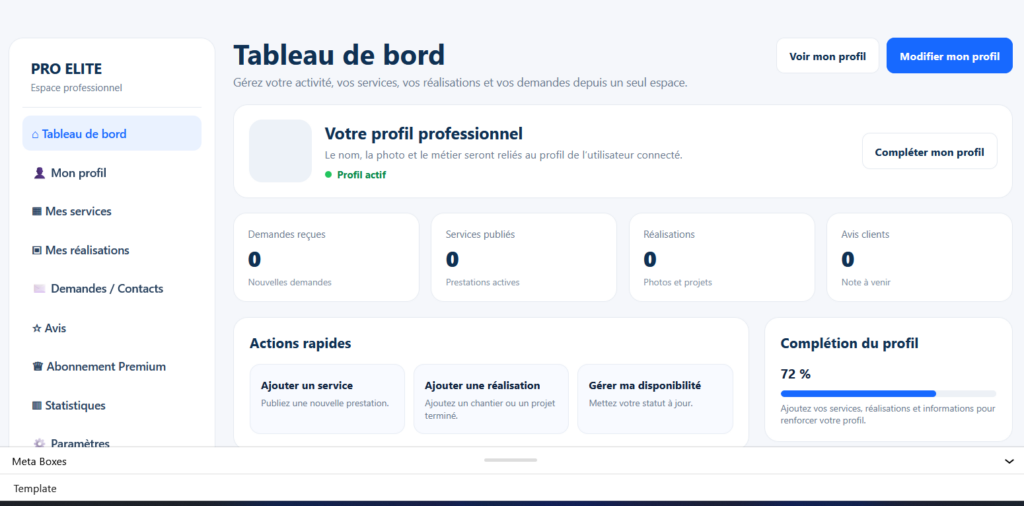This screenshot has width=1024, height=506.
Task: Click the Votre profil professionnel heading
Action: tap(424, 134)
